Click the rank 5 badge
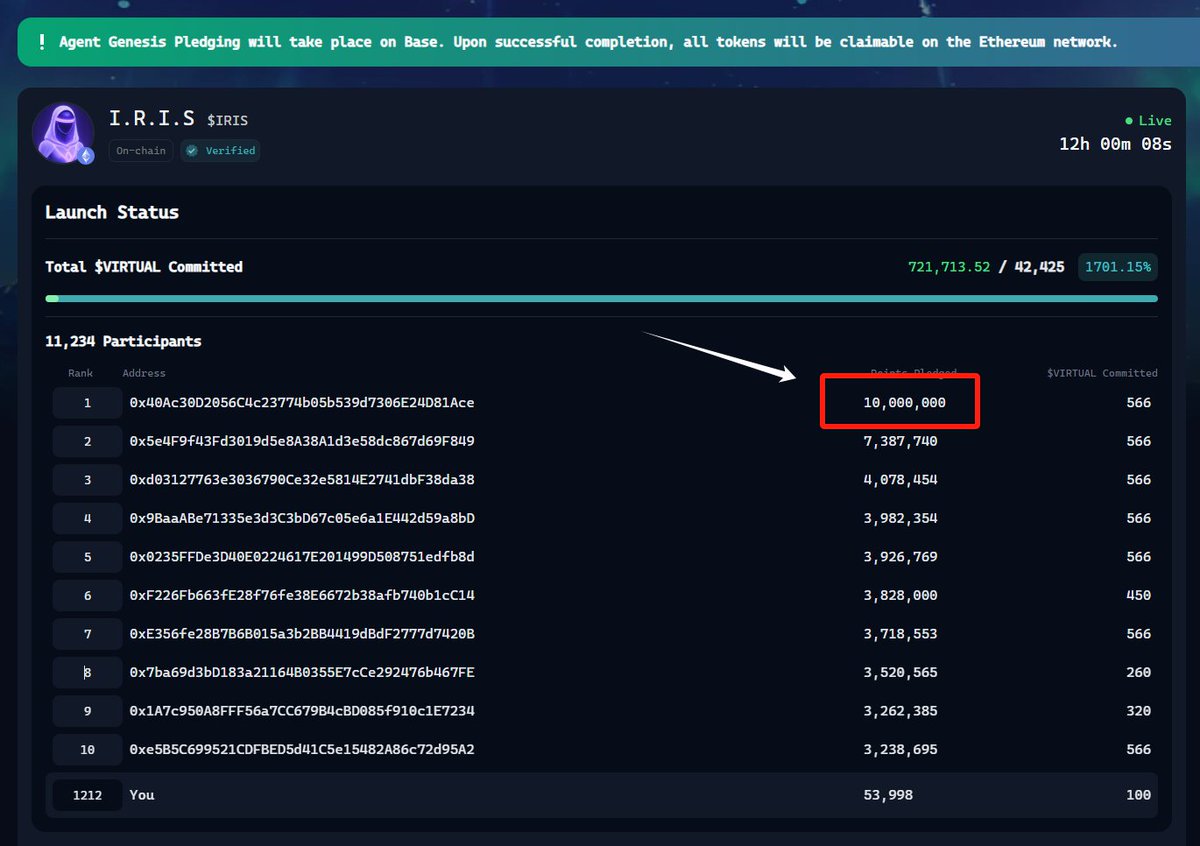The image size is (1200, 846). point(87,557)
